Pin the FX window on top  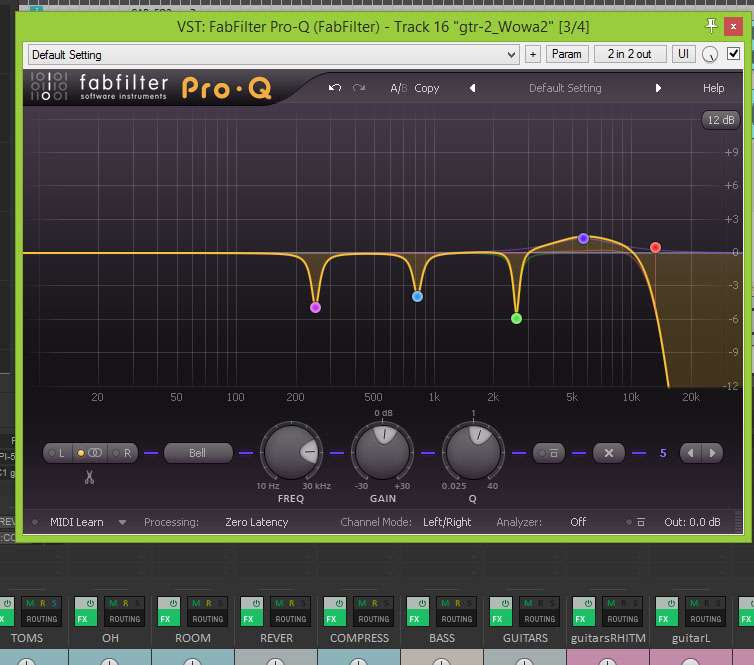[711, 26]
